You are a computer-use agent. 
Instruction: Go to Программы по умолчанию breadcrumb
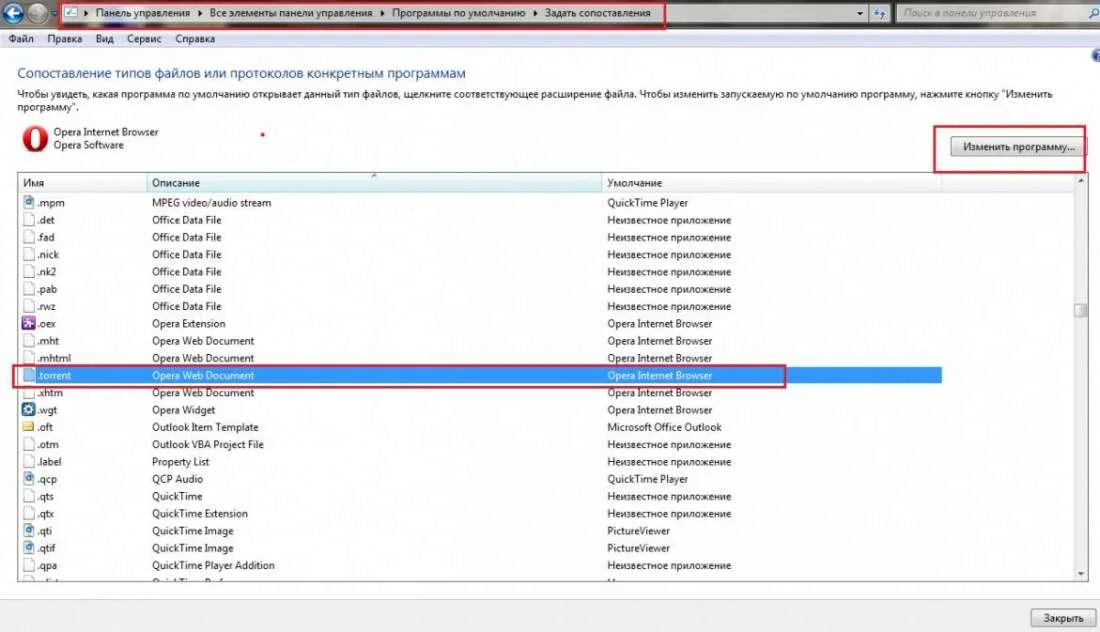(458, 13)
